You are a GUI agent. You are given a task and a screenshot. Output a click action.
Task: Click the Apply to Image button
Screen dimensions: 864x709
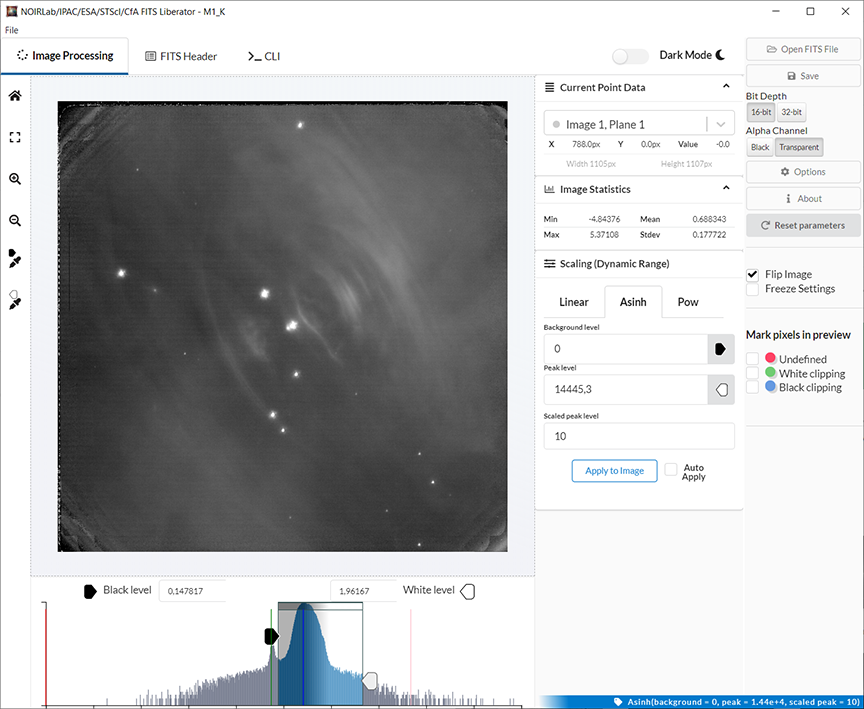coord(614,470)
